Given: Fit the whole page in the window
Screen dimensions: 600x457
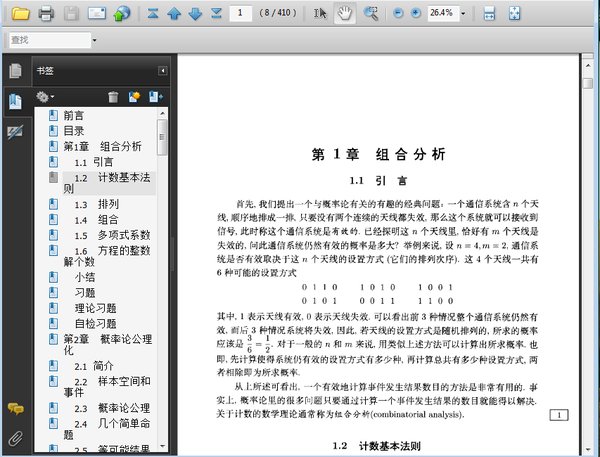Looking at the screenshot, I should pos(515,13).
